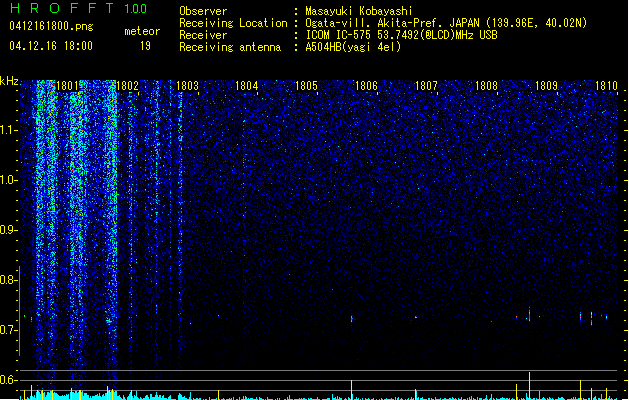Click the 1807 time marker
Image resolution: width=629 pixels, height=400 pixels.
point(426,86)
